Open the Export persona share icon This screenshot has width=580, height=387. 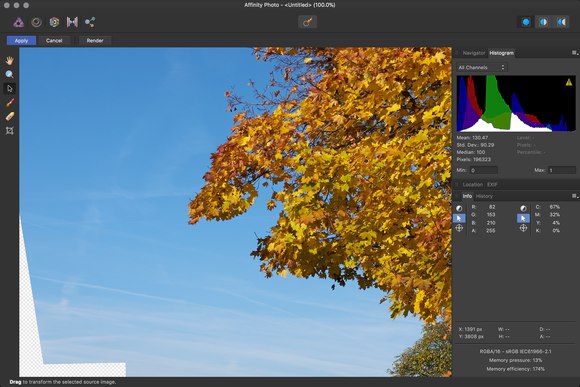coord(90,22)
